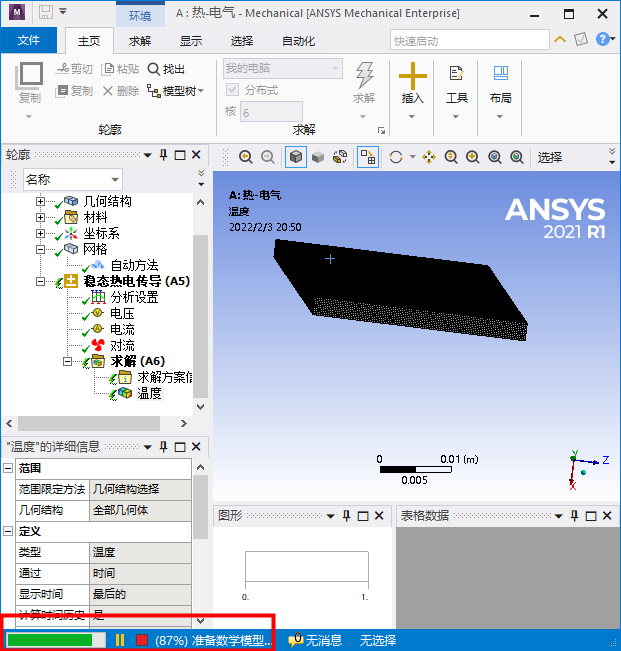Image resolution: width=621 pixels, height=651 pixels.
Task: Switch to the 求解 ribbon tab
Action: (x=141, y=41)
